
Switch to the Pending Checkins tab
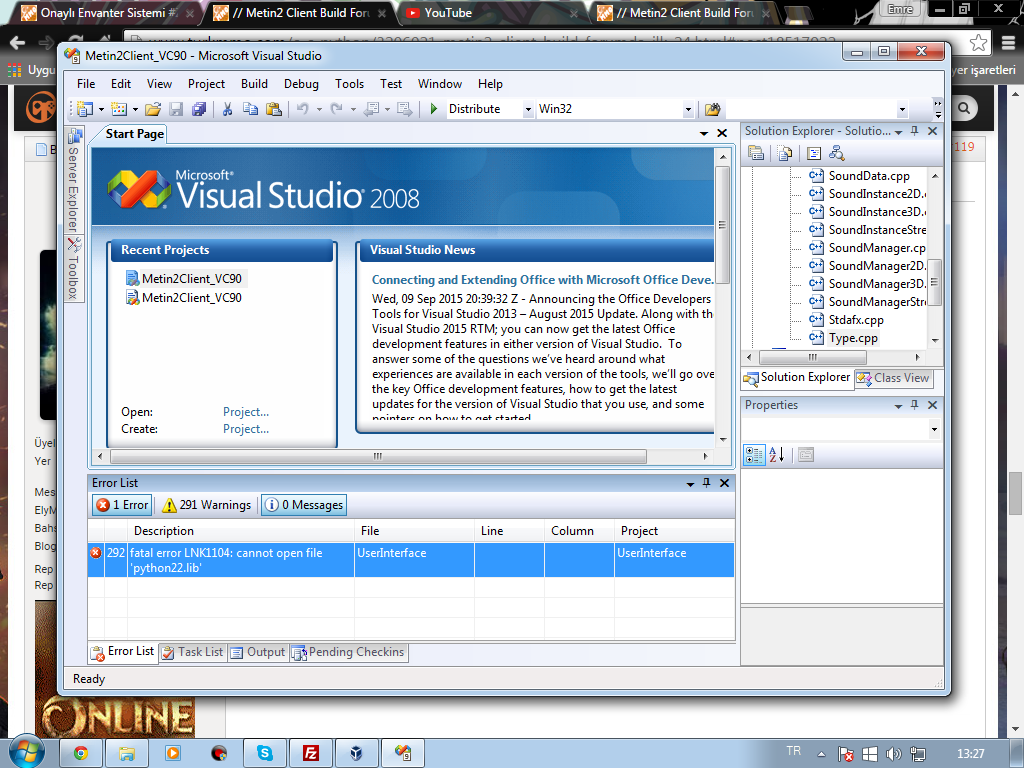(x=349, y=652)
